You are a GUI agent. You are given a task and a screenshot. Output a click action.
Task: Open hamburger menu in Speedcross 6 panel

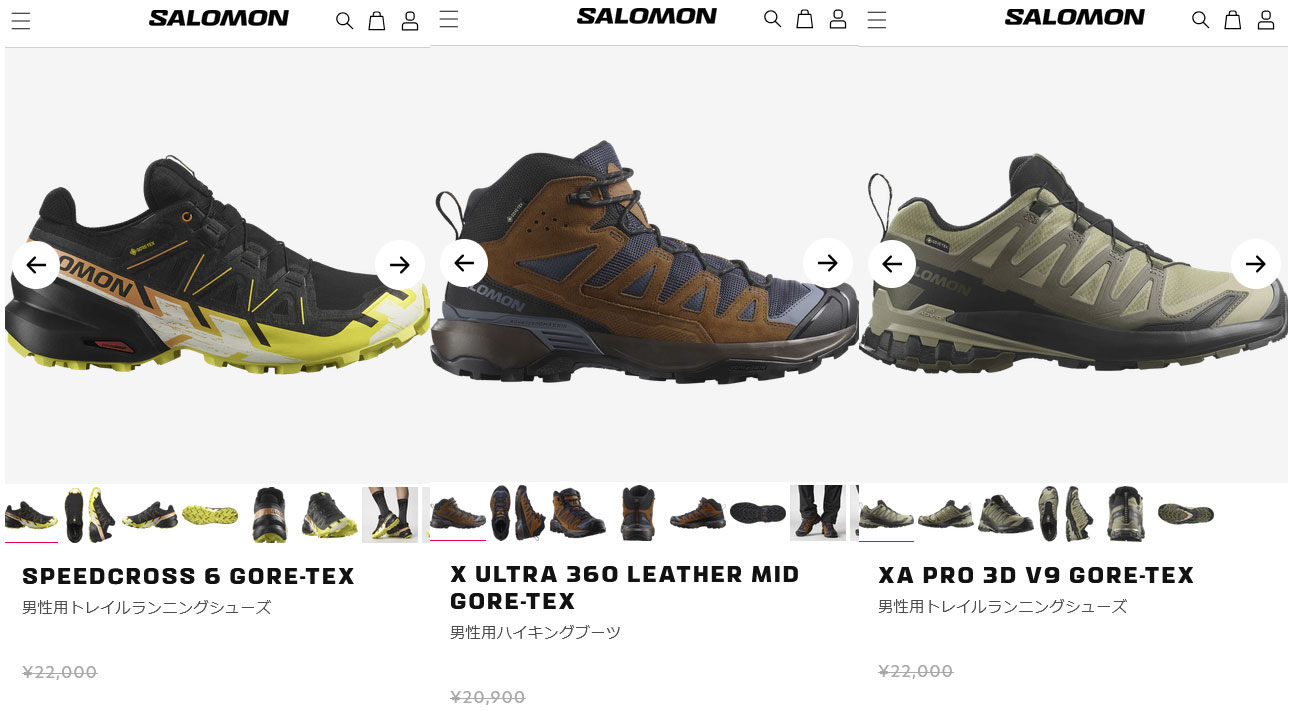(21, 21)
